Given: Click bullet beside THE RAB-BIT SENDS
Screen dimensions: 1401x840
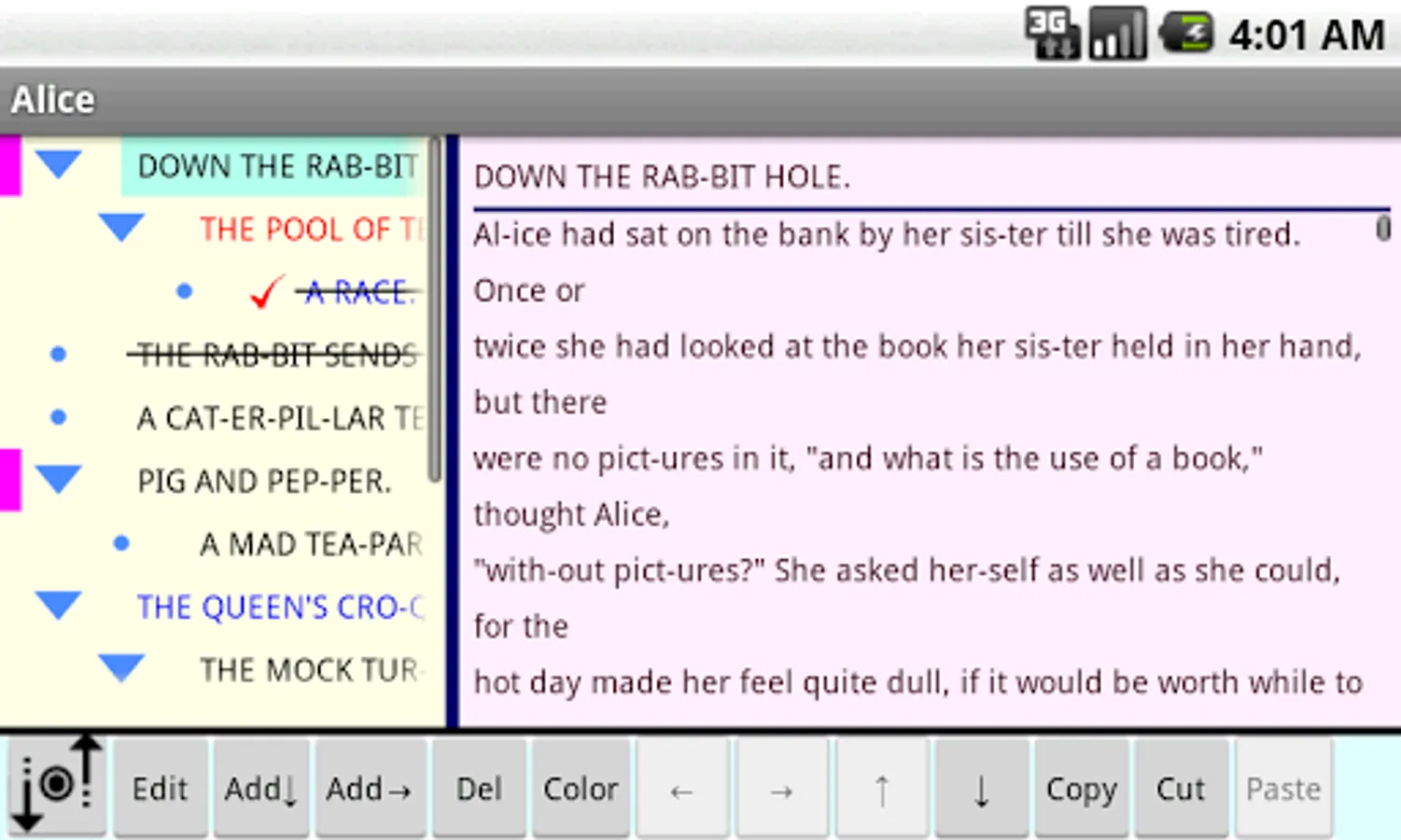Looking at the screenshot, I should (x=59, y=355).
